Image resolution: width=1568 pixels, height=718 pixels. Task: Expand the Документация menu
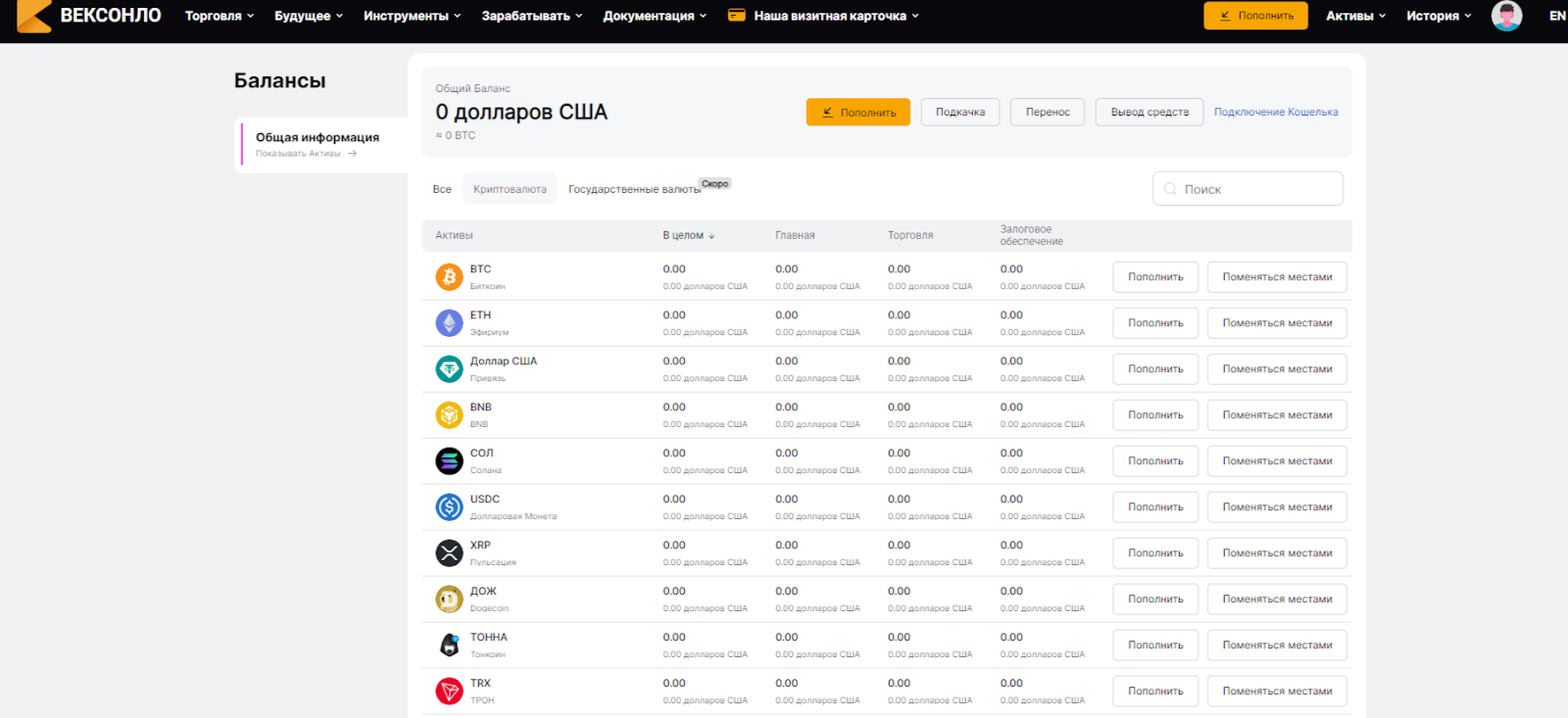[x=655, y=16]
